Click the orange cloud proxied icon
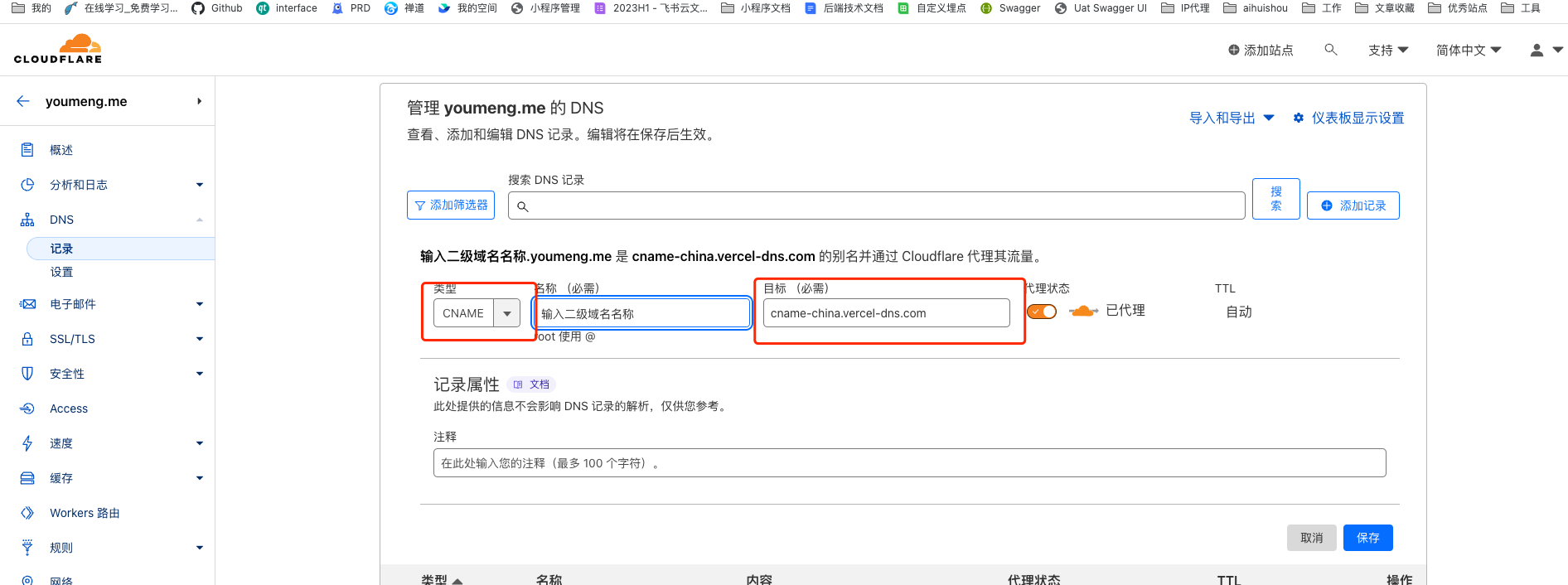The image size is (1568, 585). click(1083, 311)
